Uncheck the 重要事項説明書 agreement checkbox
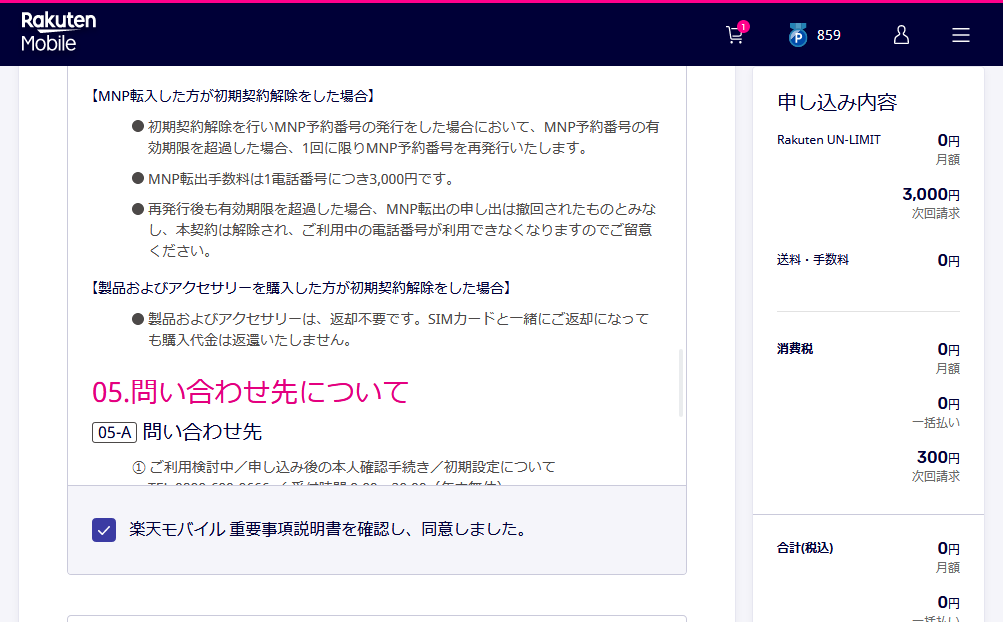This screenshot has height=622, width=1003. point(104,530)
